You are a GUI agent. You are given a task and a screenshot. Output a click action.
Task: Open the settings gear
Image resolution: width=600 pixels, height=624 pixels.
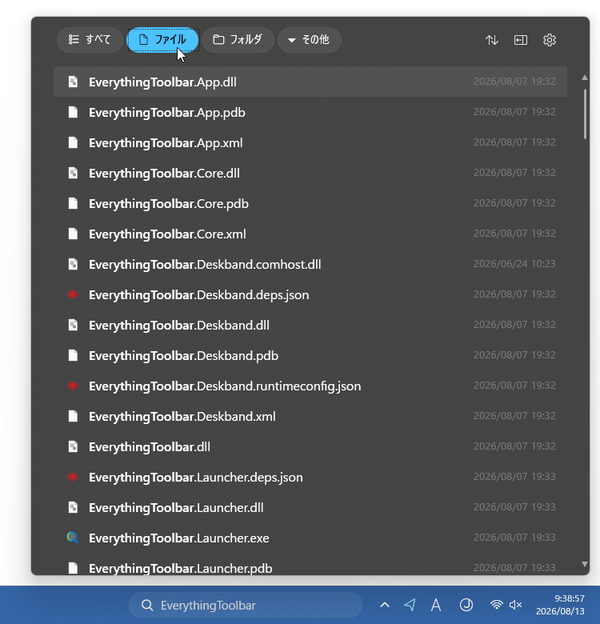pyautogui.click(x=549, y=40)
